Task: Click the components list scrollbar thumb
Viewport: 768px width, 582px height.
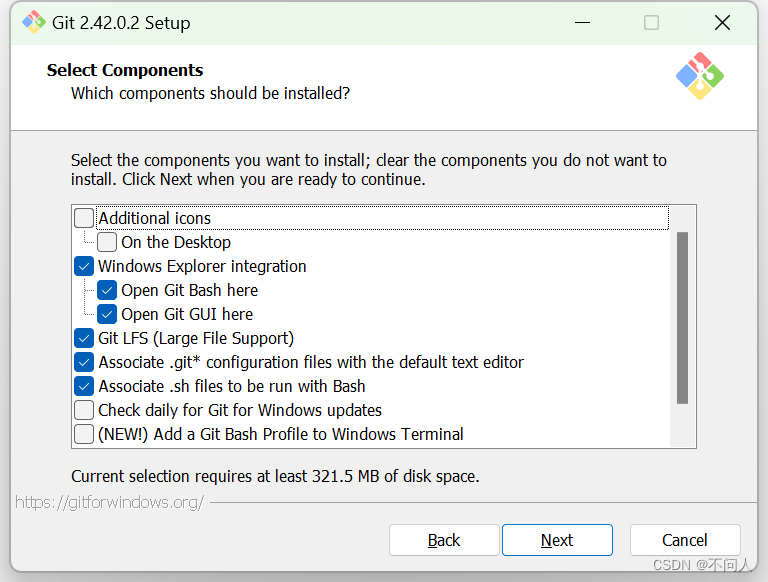Action: [682, 318]
